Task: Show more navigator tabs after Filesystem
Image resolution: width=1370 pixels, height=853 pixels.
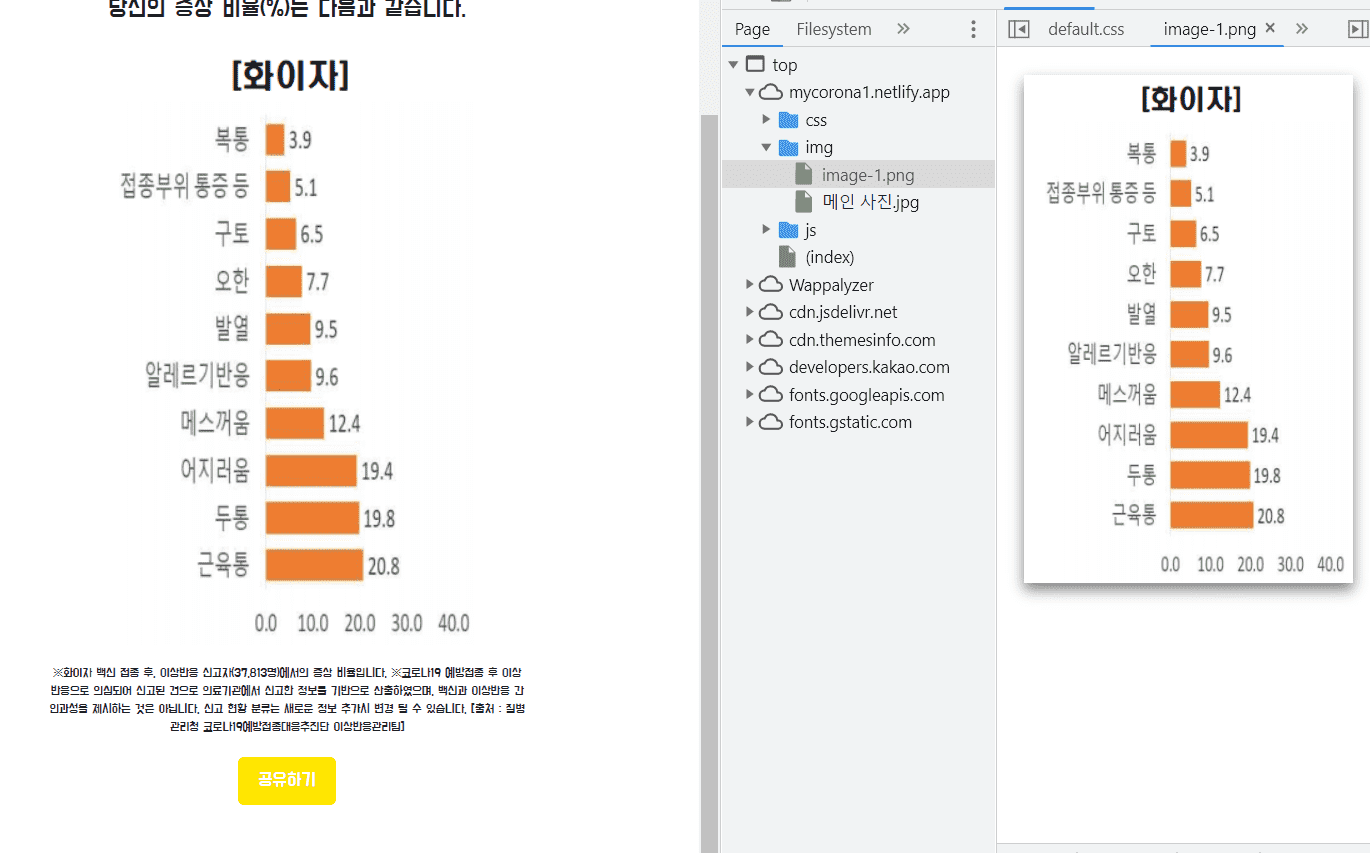Action: click(x=903, y=29)
